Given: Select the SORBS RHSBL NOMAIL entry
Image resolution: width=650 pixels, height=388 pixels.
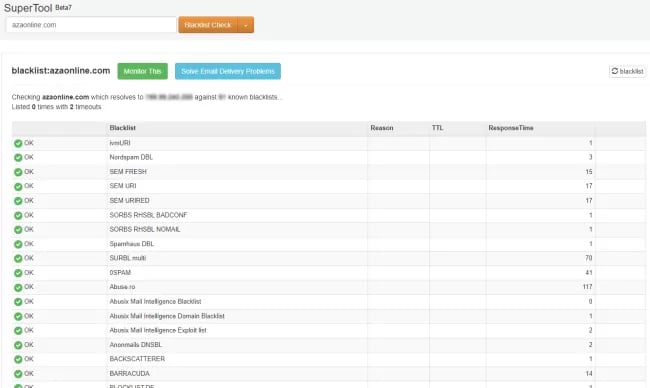Looking at the screenshot, I should (145, 229).
